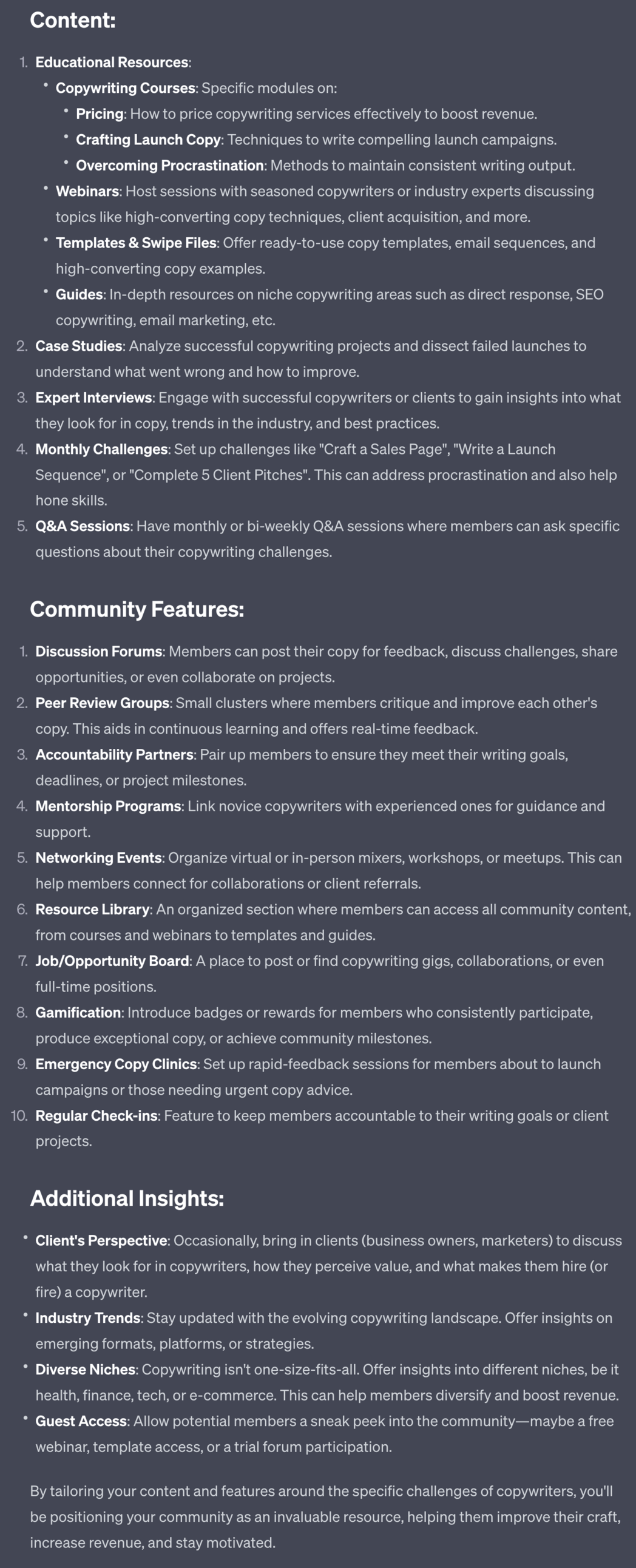Click the "Monthly Challenges" list label
Image resolution: width=636 pixels, height=1568 pixels.
(101, 449)
